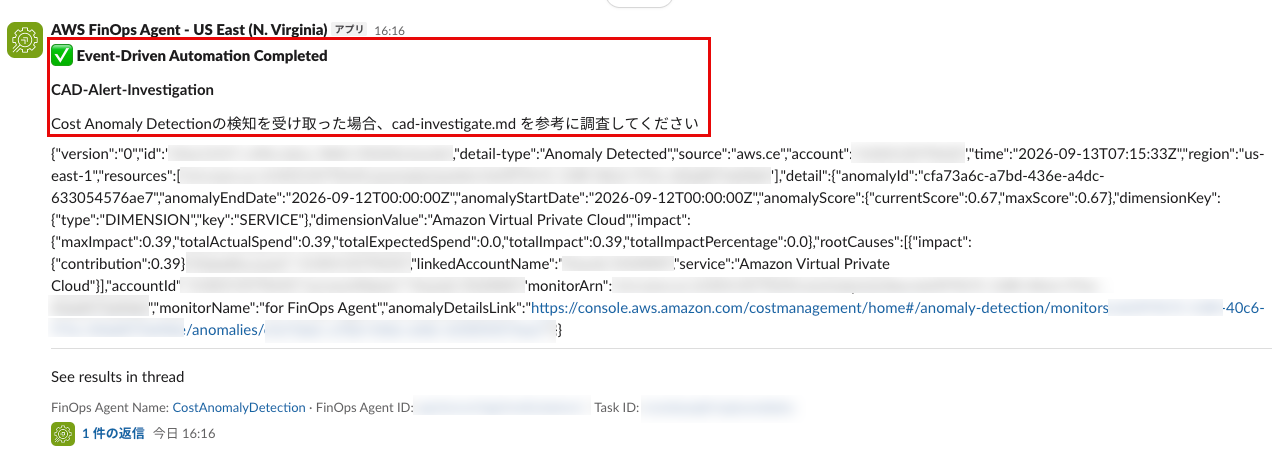Click the AWS FinOps Agent gear avatar
The image size is (1282, 460).
[25, 40]
